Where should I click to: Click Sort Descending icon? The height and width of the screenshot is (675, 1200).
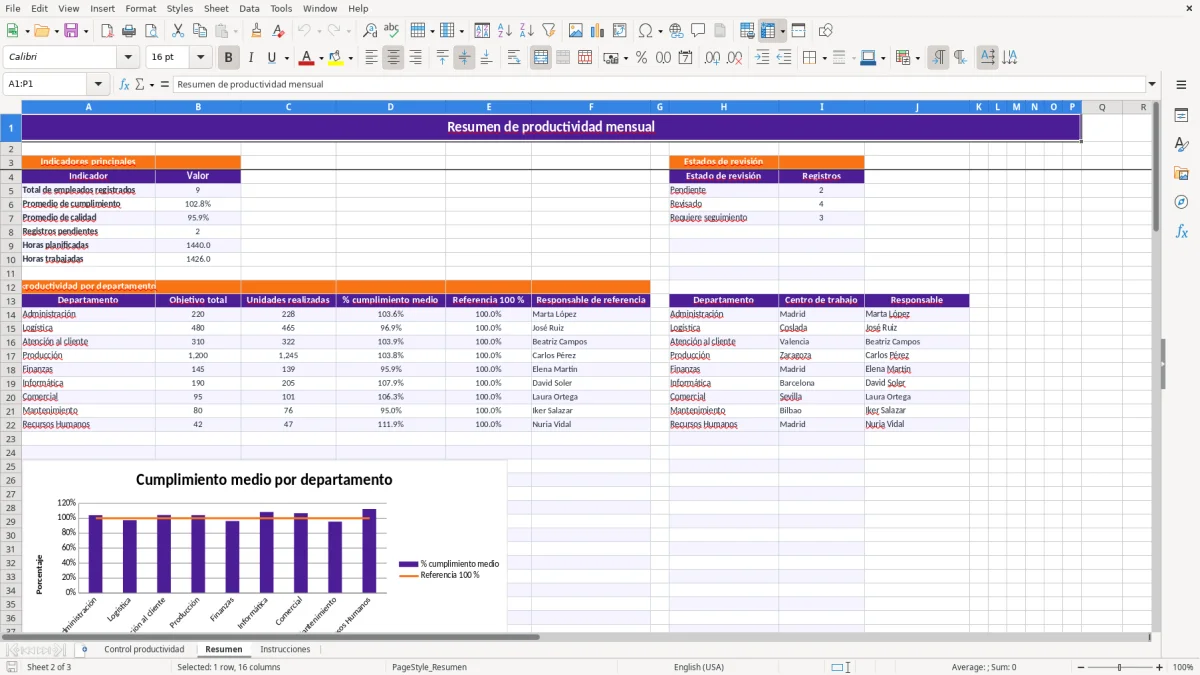coord(527,31)
